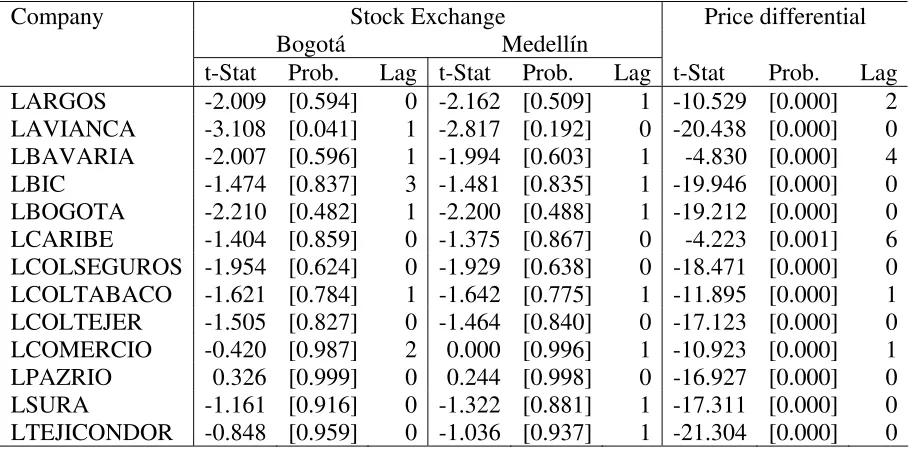Image resolution: width=916 pixels, height=452 pixels.
Task: Click the LBIC company cell
Action: 38,185
